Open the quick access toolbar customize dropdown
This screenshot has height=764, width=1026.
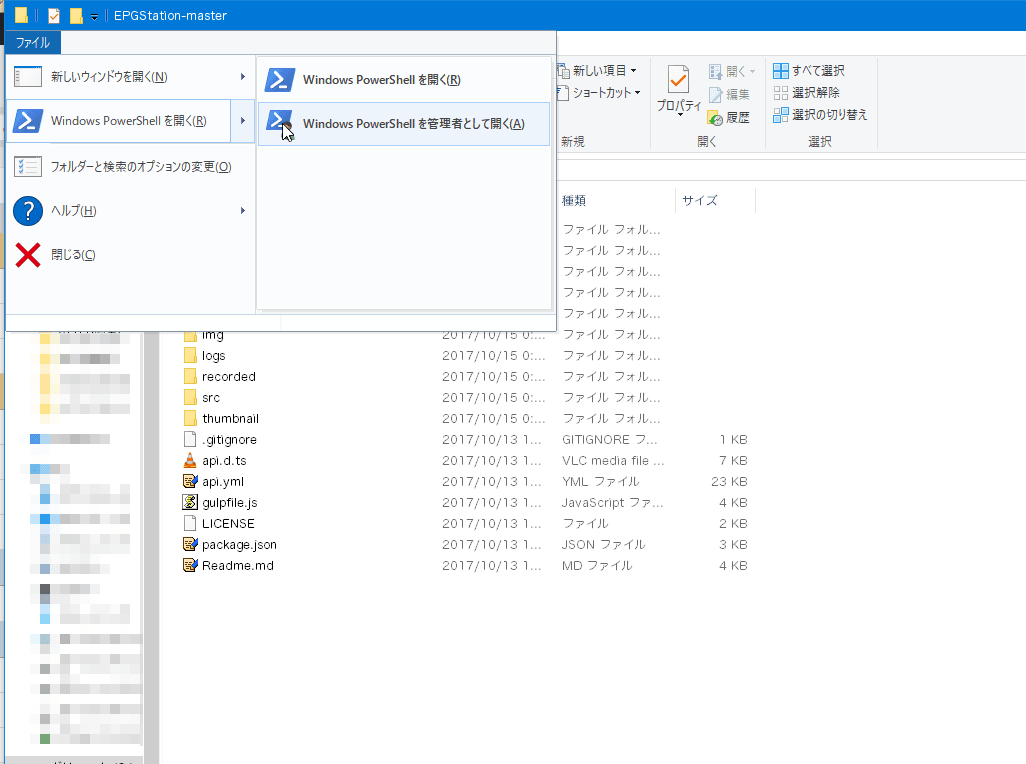point(94,16)
